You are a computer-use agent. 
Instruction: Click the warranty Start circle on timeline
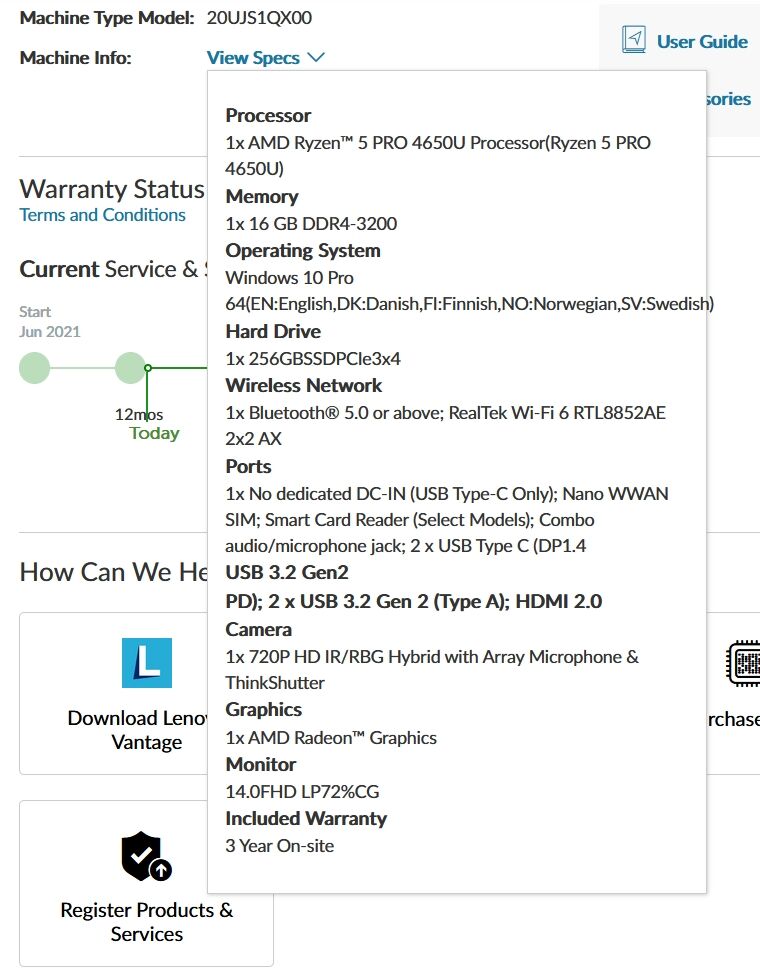pyautogui.click(x=35, y=368)
